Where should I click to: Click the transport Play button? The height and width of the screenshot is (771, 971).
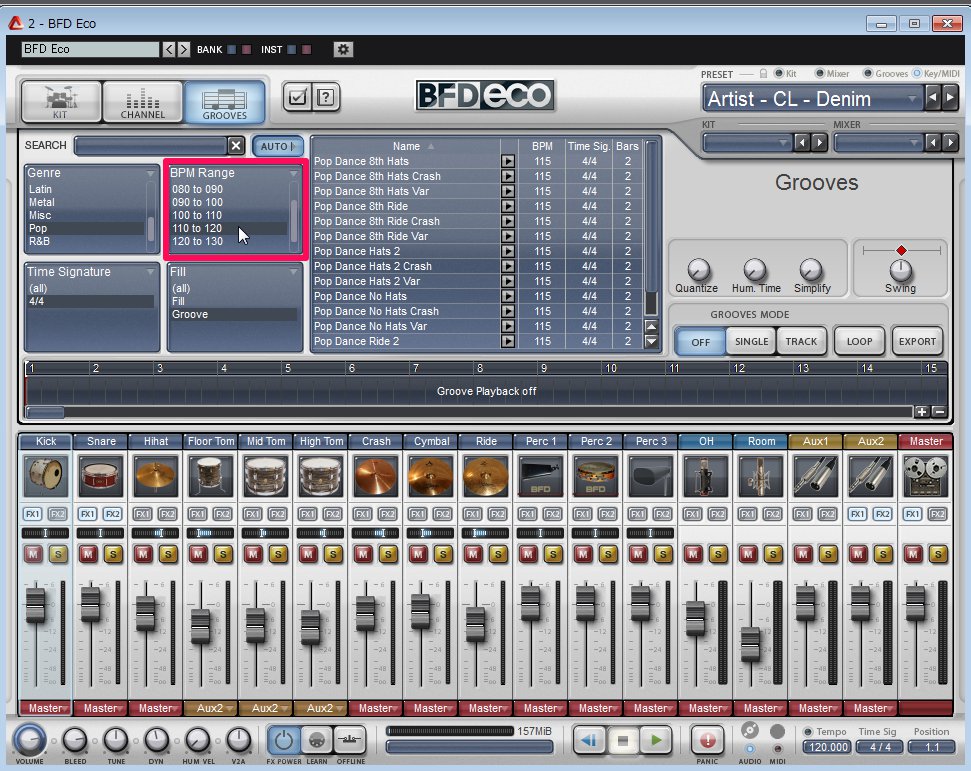tap(656, 740)
